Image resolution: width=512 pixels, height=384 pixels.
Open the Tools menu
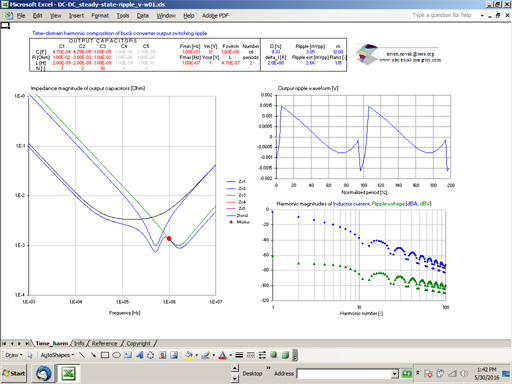click(x=123, y=16)
